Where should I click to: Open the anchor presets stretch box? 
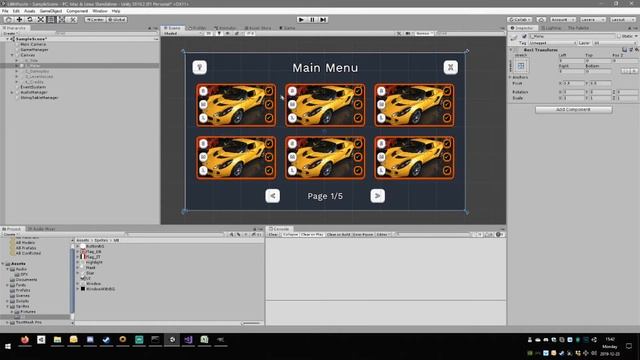[521, 65]
